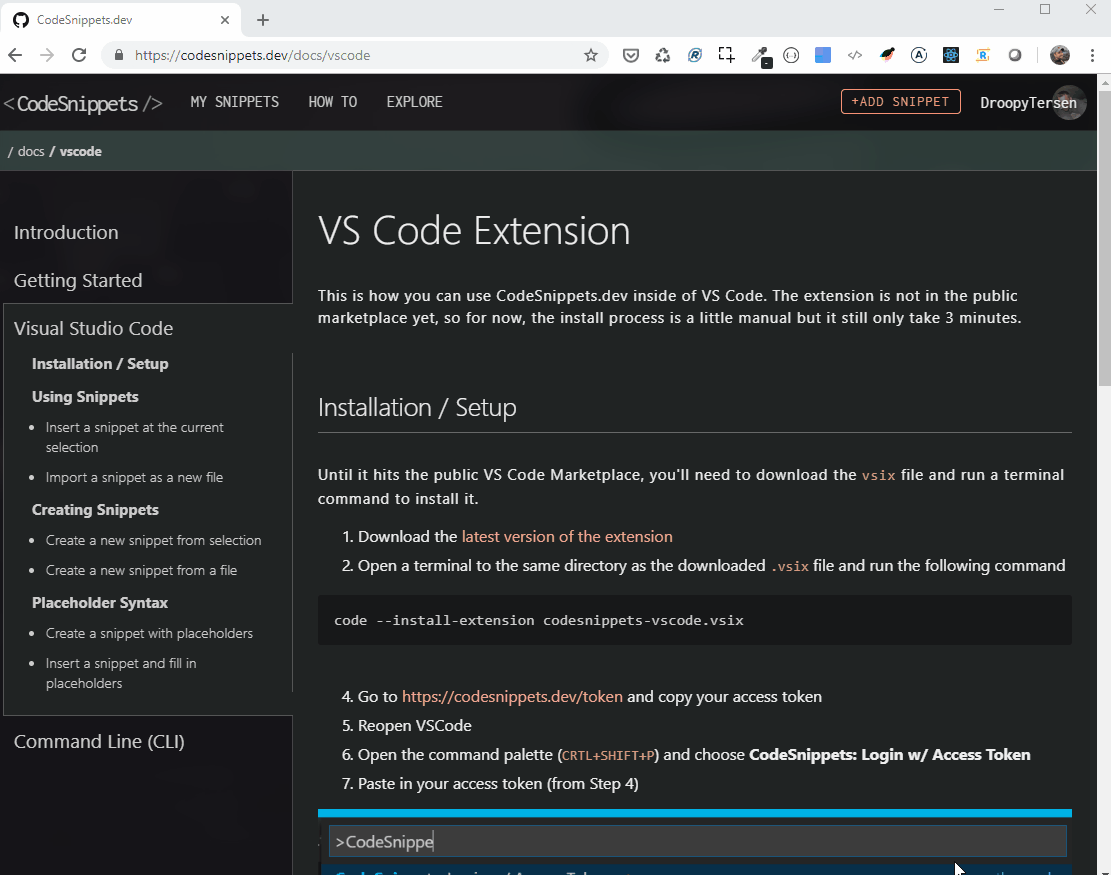1111x875 pixels.
Task: Click the grey circle extension icon
Action: pos(1015,55)
